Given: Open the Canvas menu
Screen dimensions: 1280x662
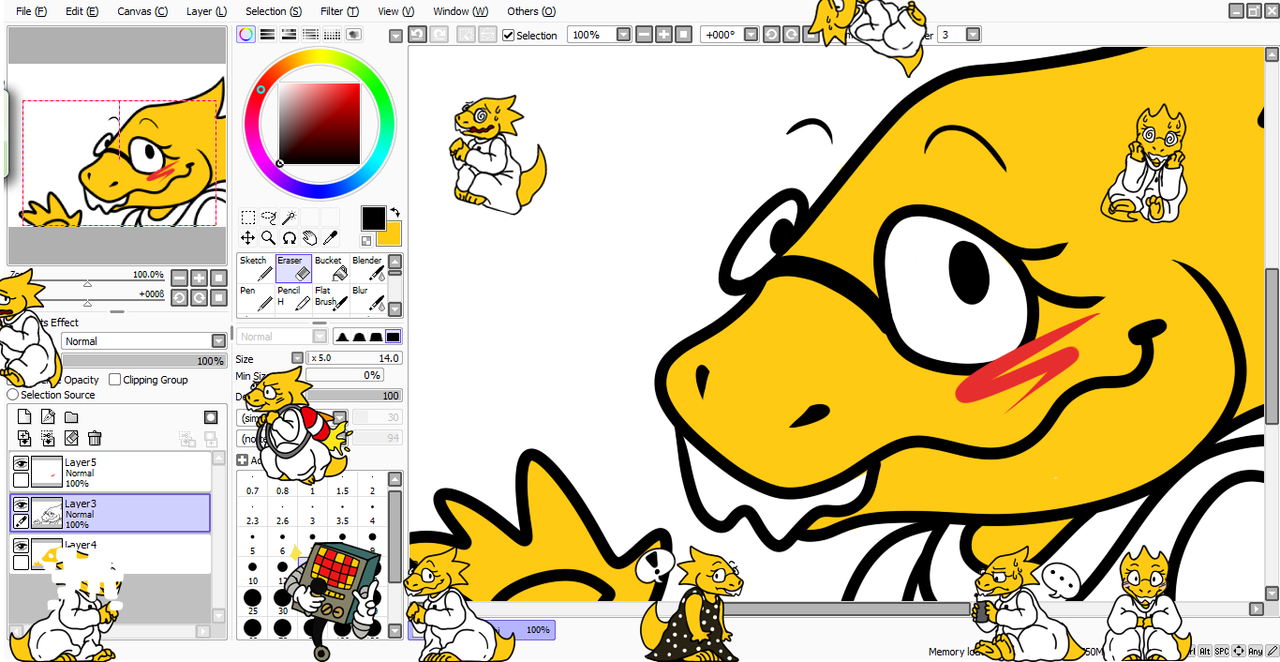Looking at the screenshot, I should (x=142, y=11).
